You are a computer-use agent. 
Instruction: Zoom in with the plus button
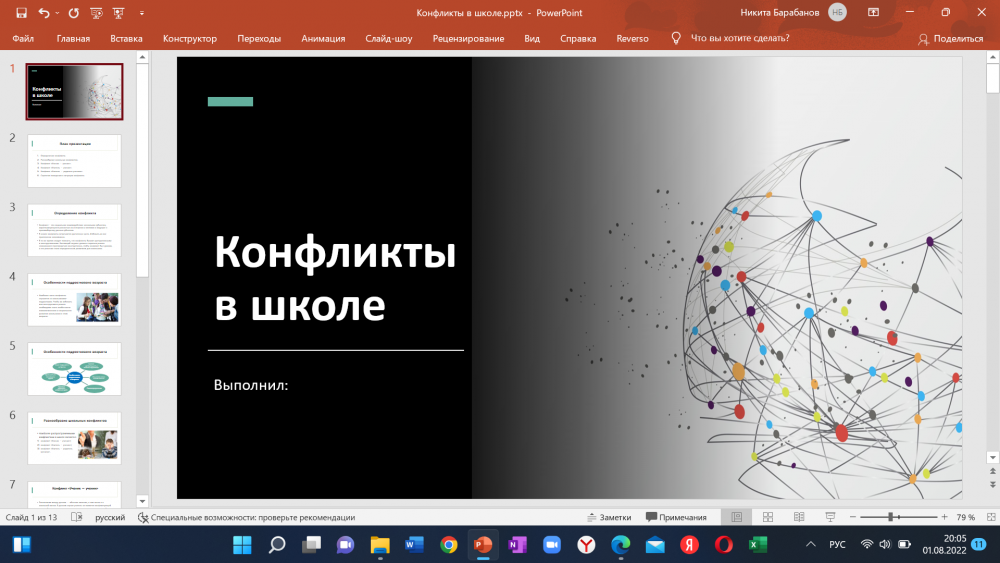pyautogui.click(x=945, y=517)
